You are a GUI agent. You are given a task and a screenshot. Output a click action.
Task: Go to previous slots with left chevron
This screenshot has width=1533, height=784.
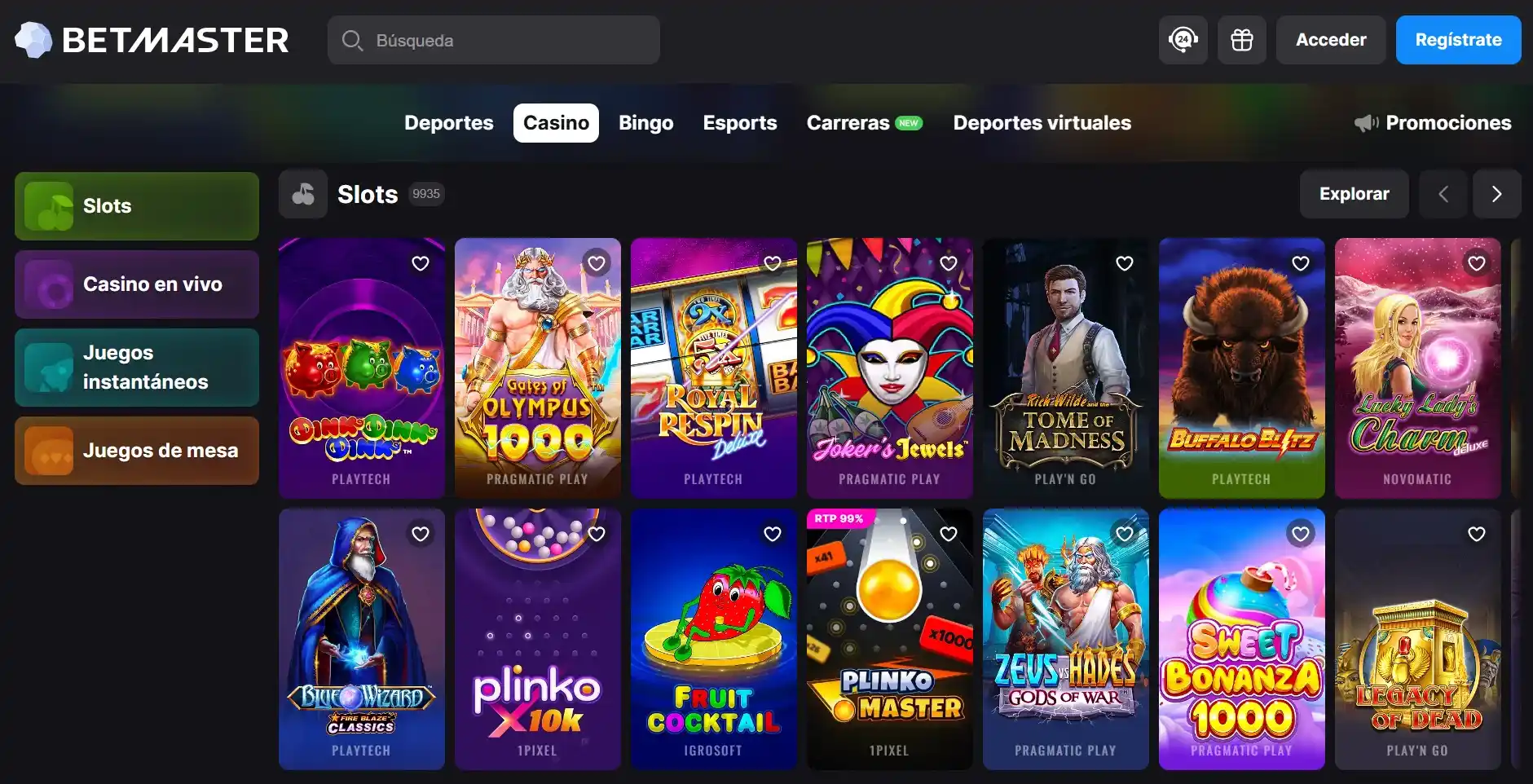(1443, 194)
